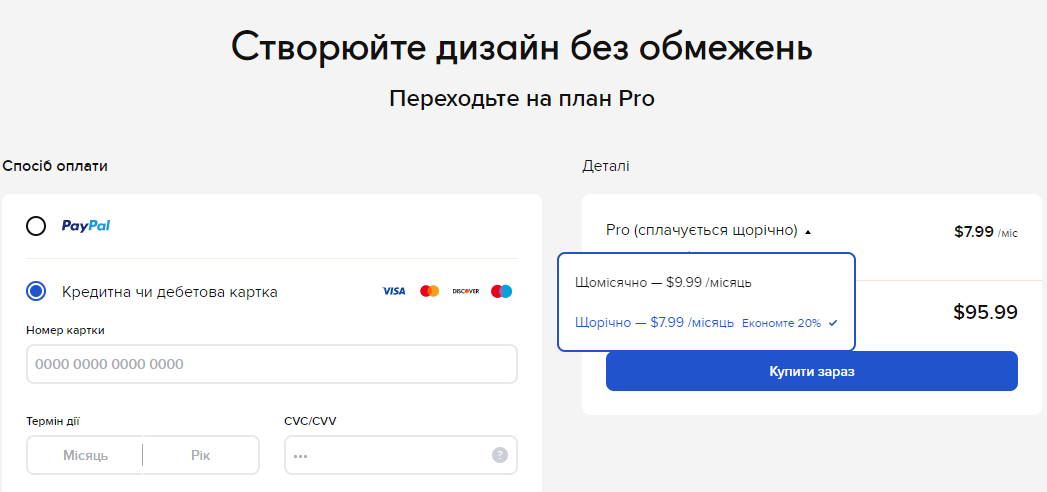This screenshot has width=1047, height=492.
Task: Click the "Економте 20%" label
Action: (781, 323)
